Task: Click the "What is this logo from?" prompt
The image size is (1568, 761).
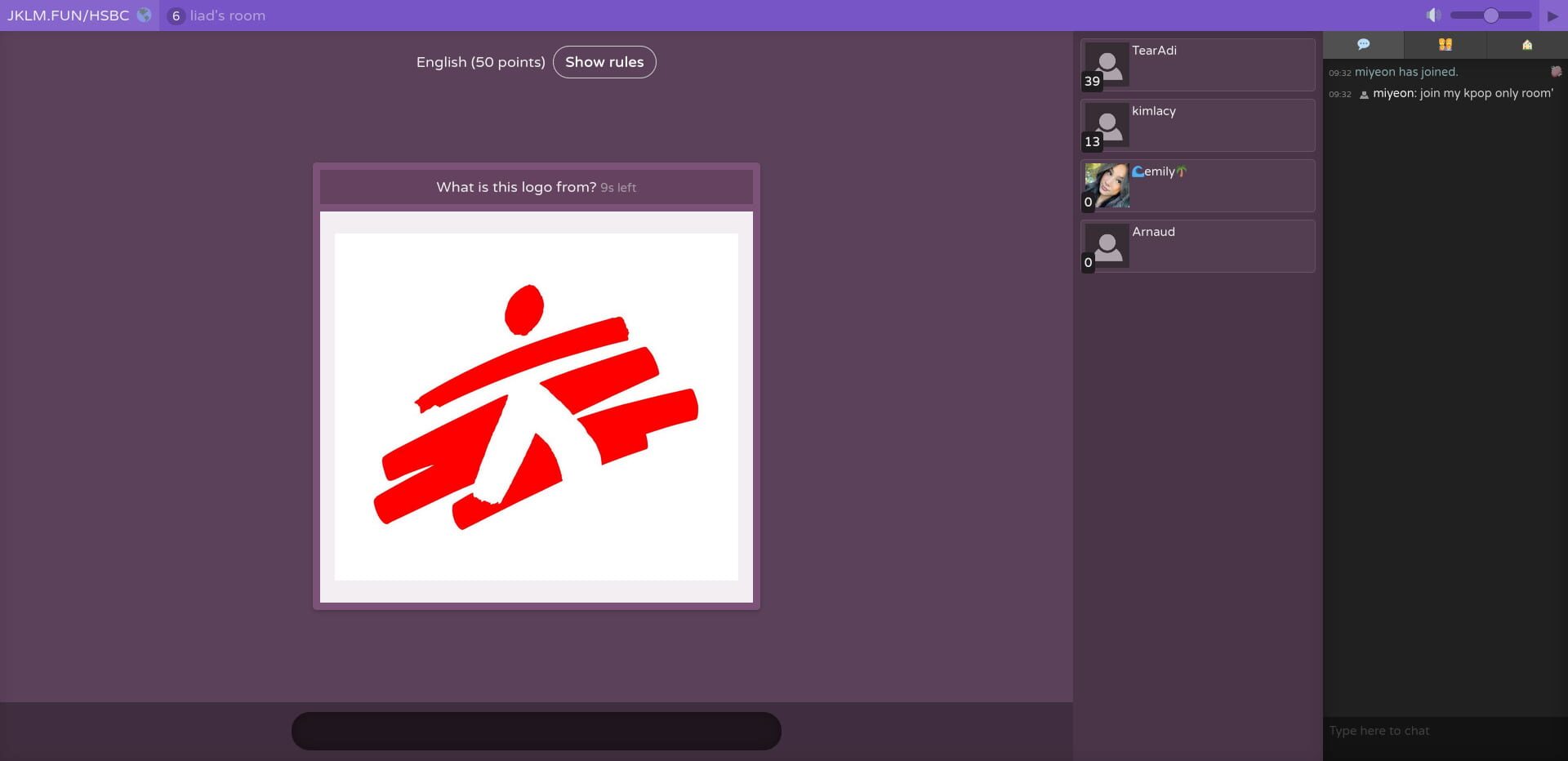Action: [516, 187]
